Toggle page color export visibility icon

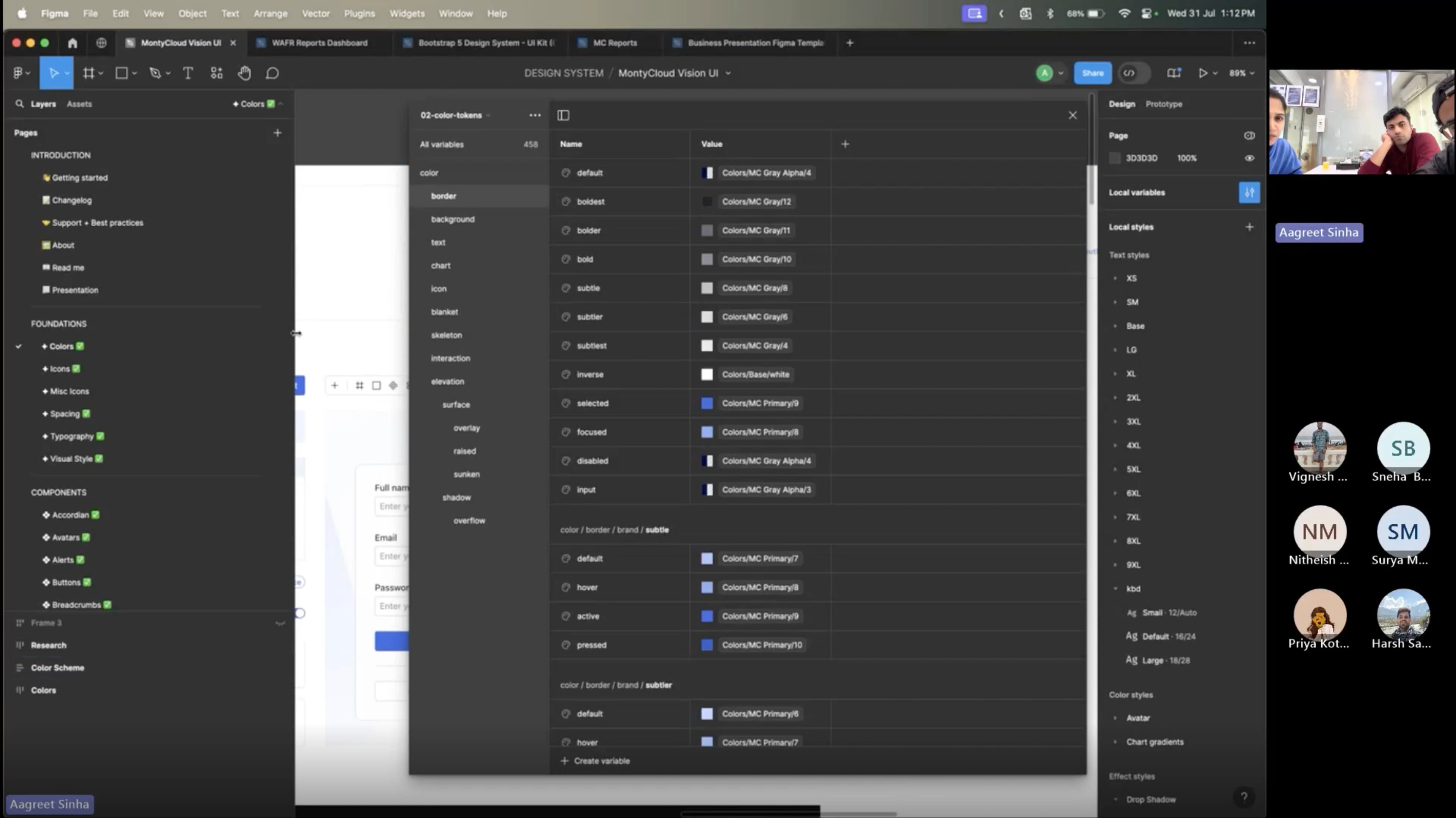[x=1249, y=136]
